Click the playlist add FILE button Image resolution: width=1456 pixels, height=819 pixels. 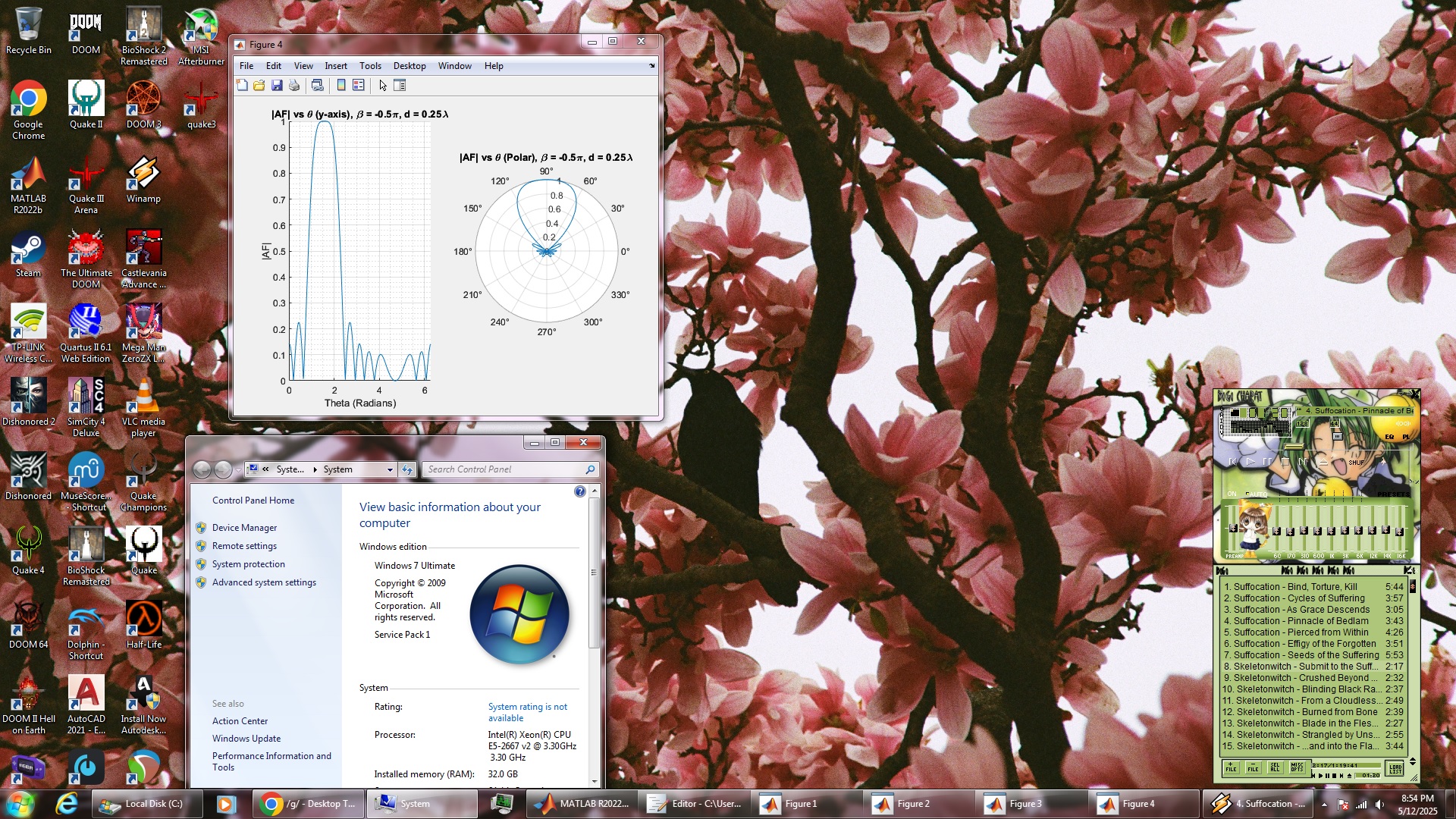pyautogui.click(x=1232, y=767)
